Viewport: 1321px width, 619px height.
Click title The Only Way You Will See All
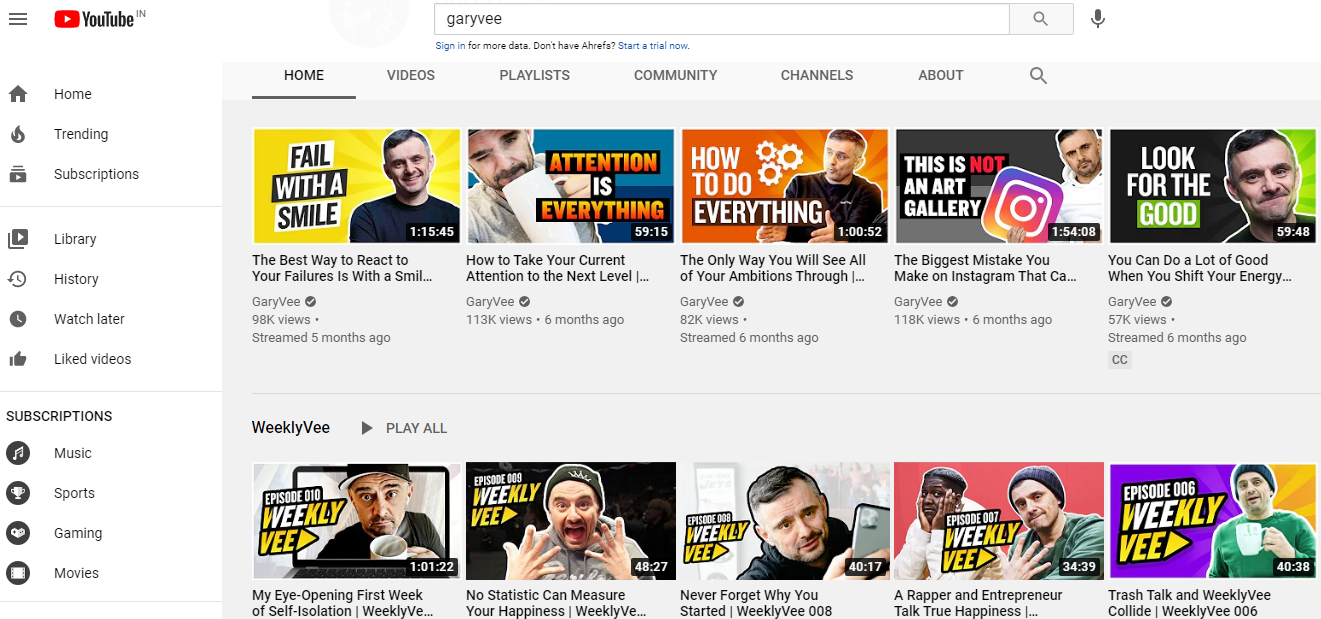pyautogui.click(x=773, y=268)
